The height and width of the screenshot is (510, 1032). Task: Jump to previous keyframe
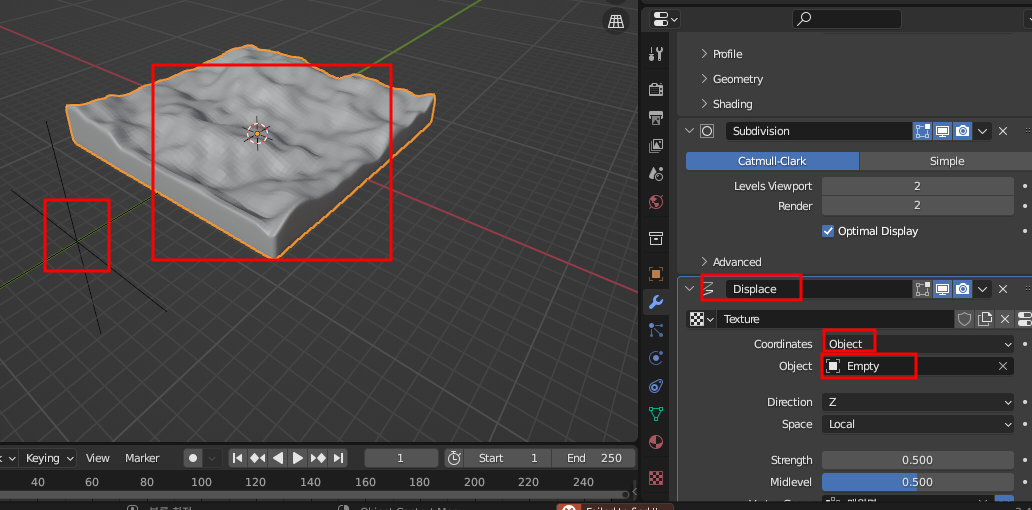pyautogui.click(x=258, y=458)
